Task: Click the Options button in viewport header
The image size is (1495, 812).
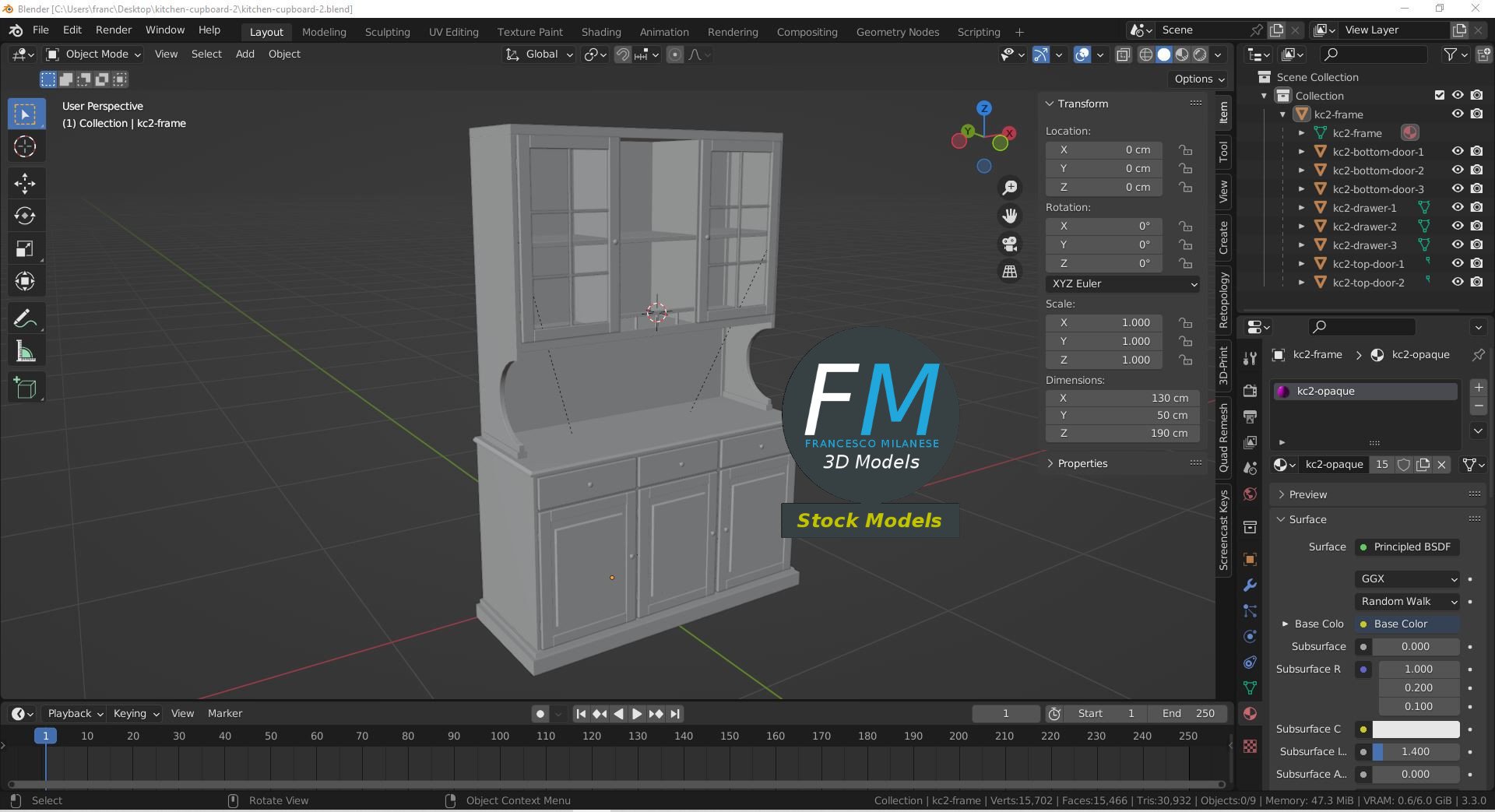Action: pyautogui.click(x=1199, y=79)
